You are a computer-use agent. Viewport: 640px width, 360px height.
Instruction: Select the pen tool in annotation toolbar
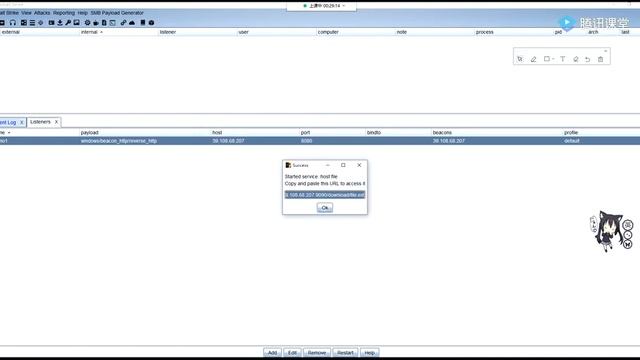(x=533, y=59)
